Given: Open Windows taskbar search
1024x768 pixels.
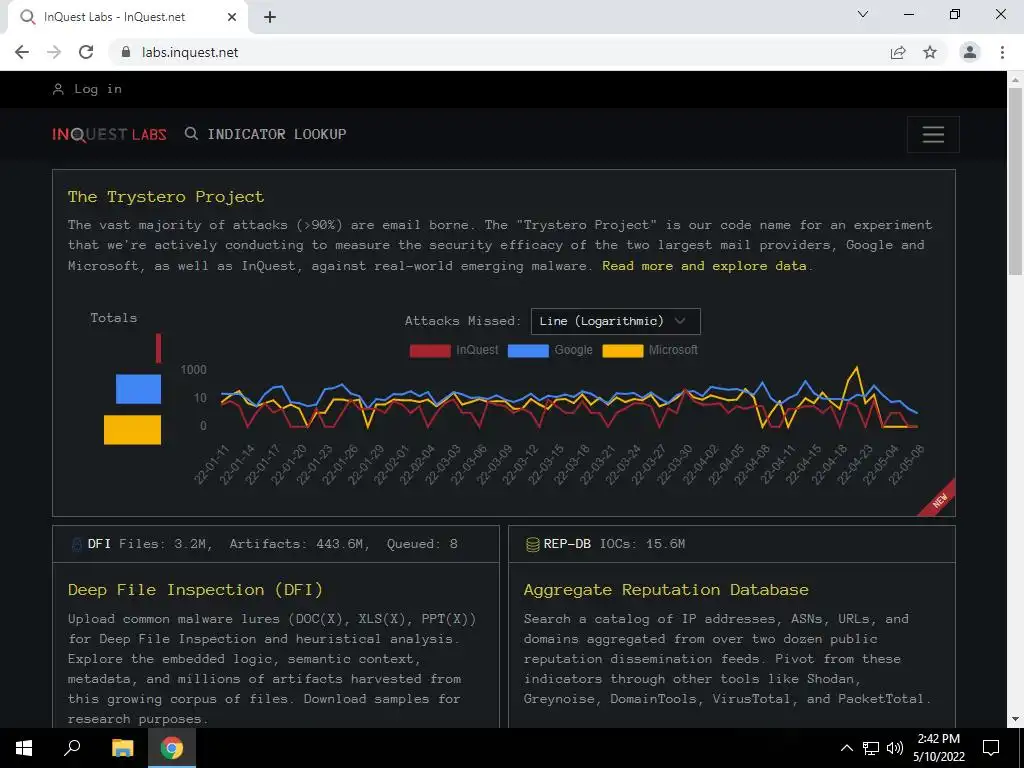Looking at the screenshot, I should coord(72,748).
